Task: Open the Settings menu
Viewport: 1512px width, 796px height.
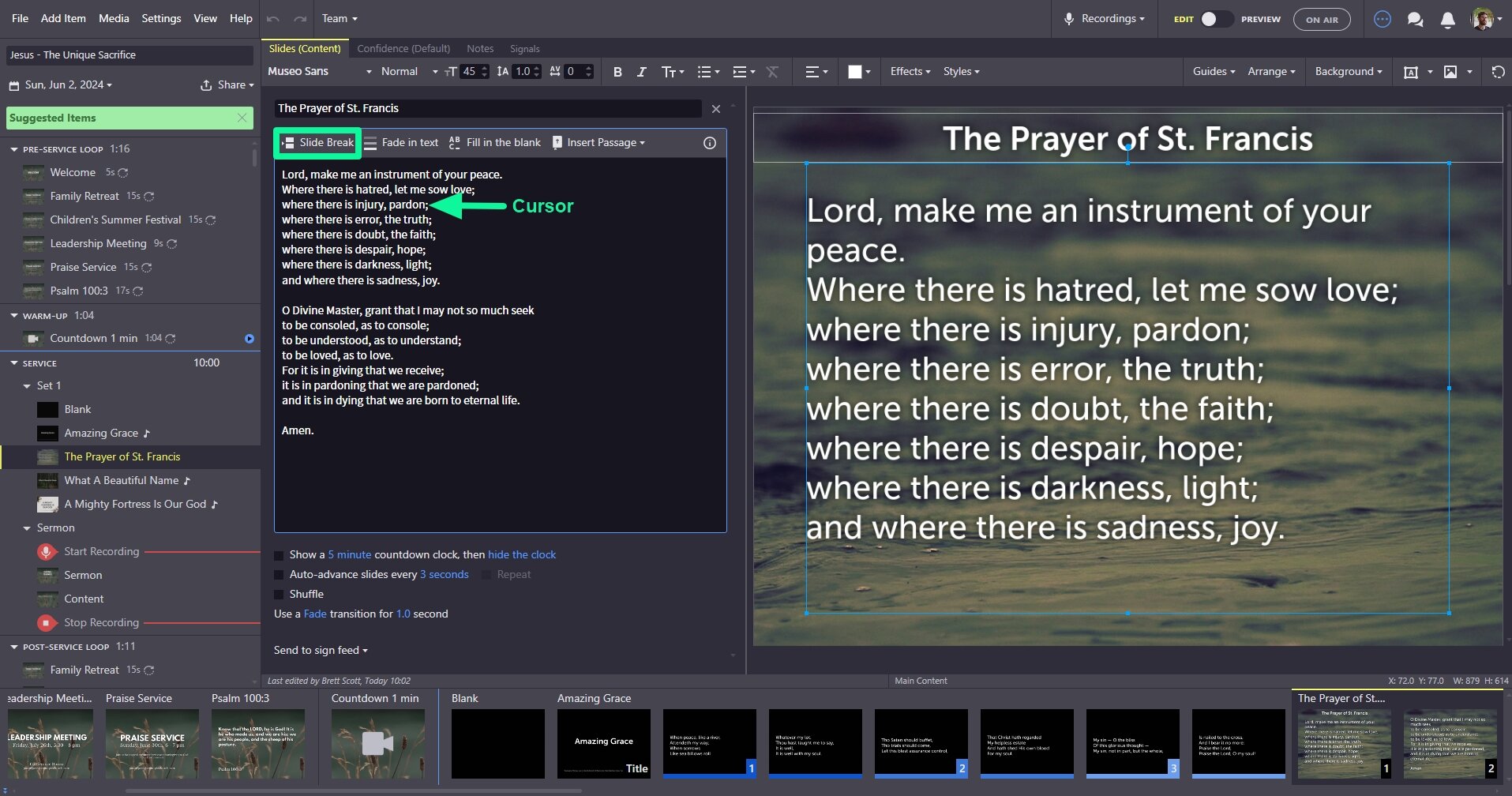Action: (161, 18)
